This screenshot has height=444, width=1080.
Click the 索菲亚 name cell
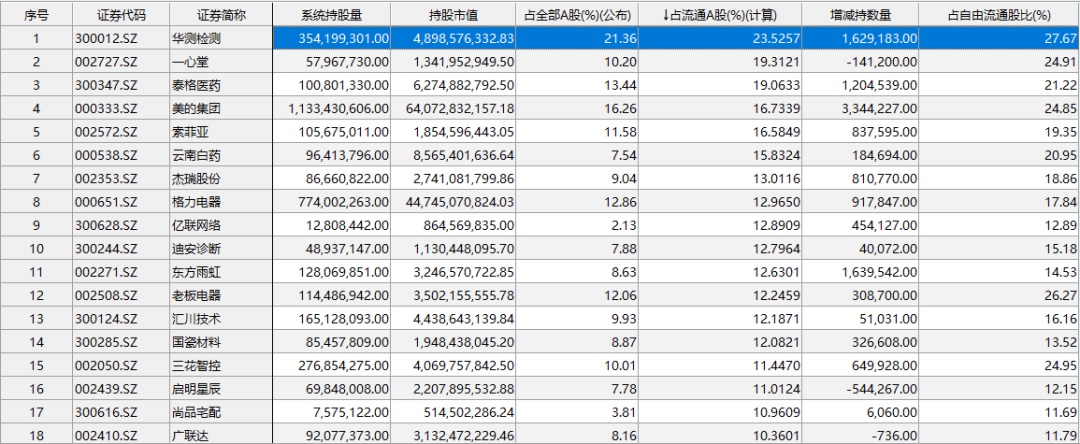pyautogui.click(x=221, y=131)
